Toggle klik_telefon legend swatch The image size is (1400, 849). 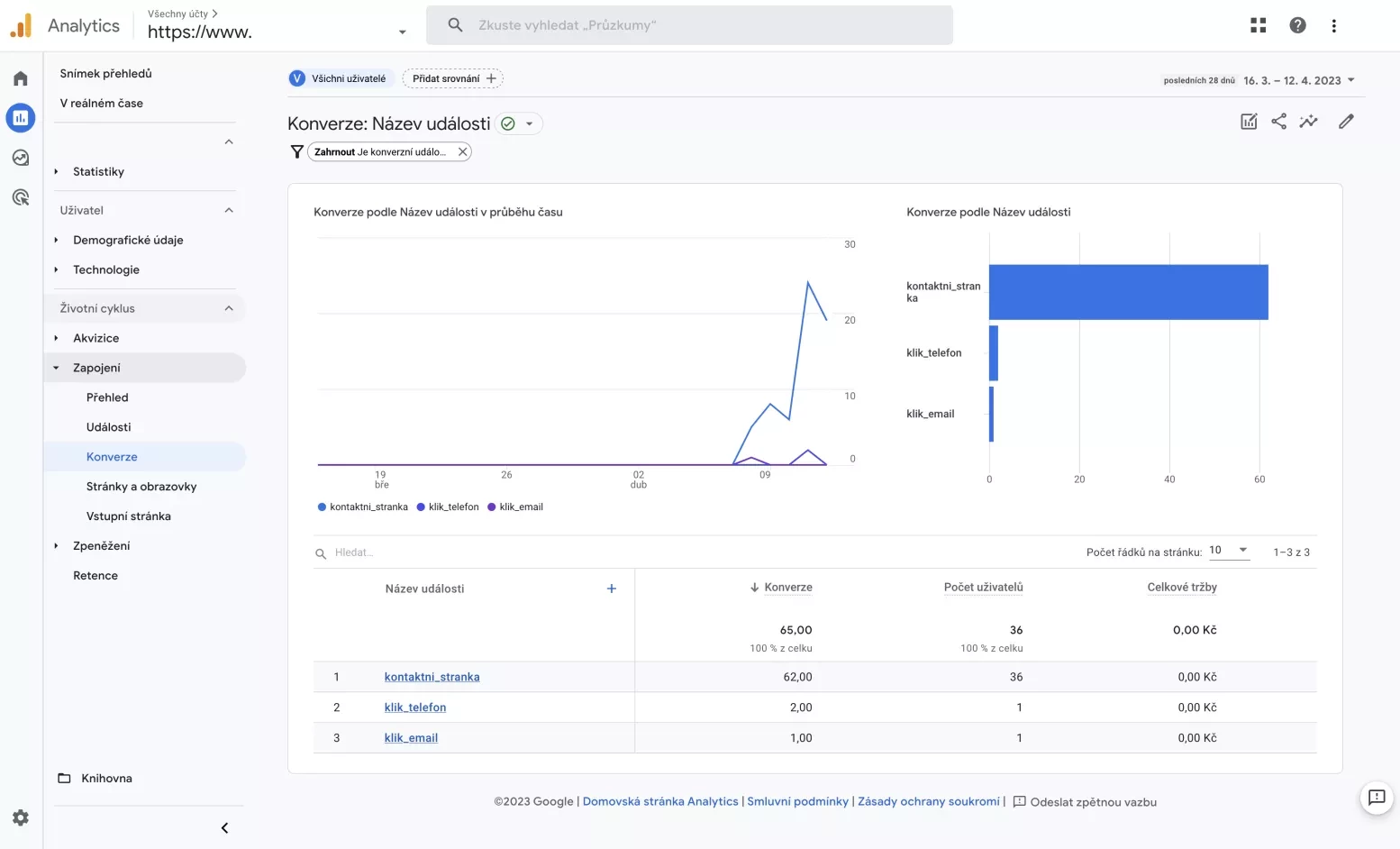point(421,507)
